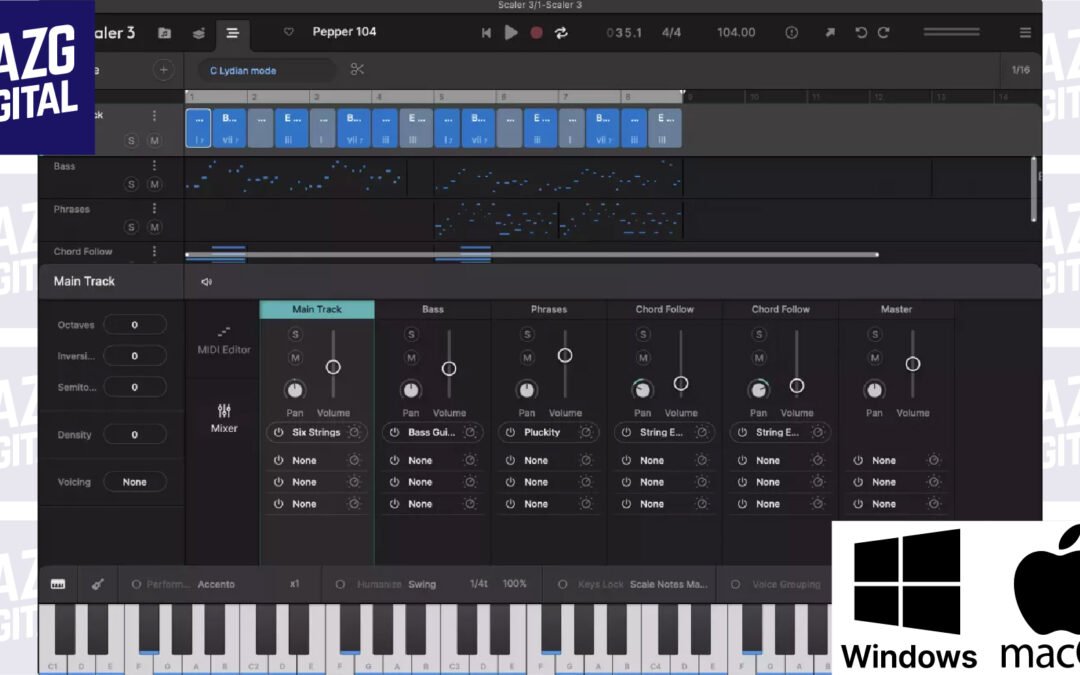Click the redo arrow icon
The image size is (1080, 675).
pyautogui.click(x=884, y=32)
